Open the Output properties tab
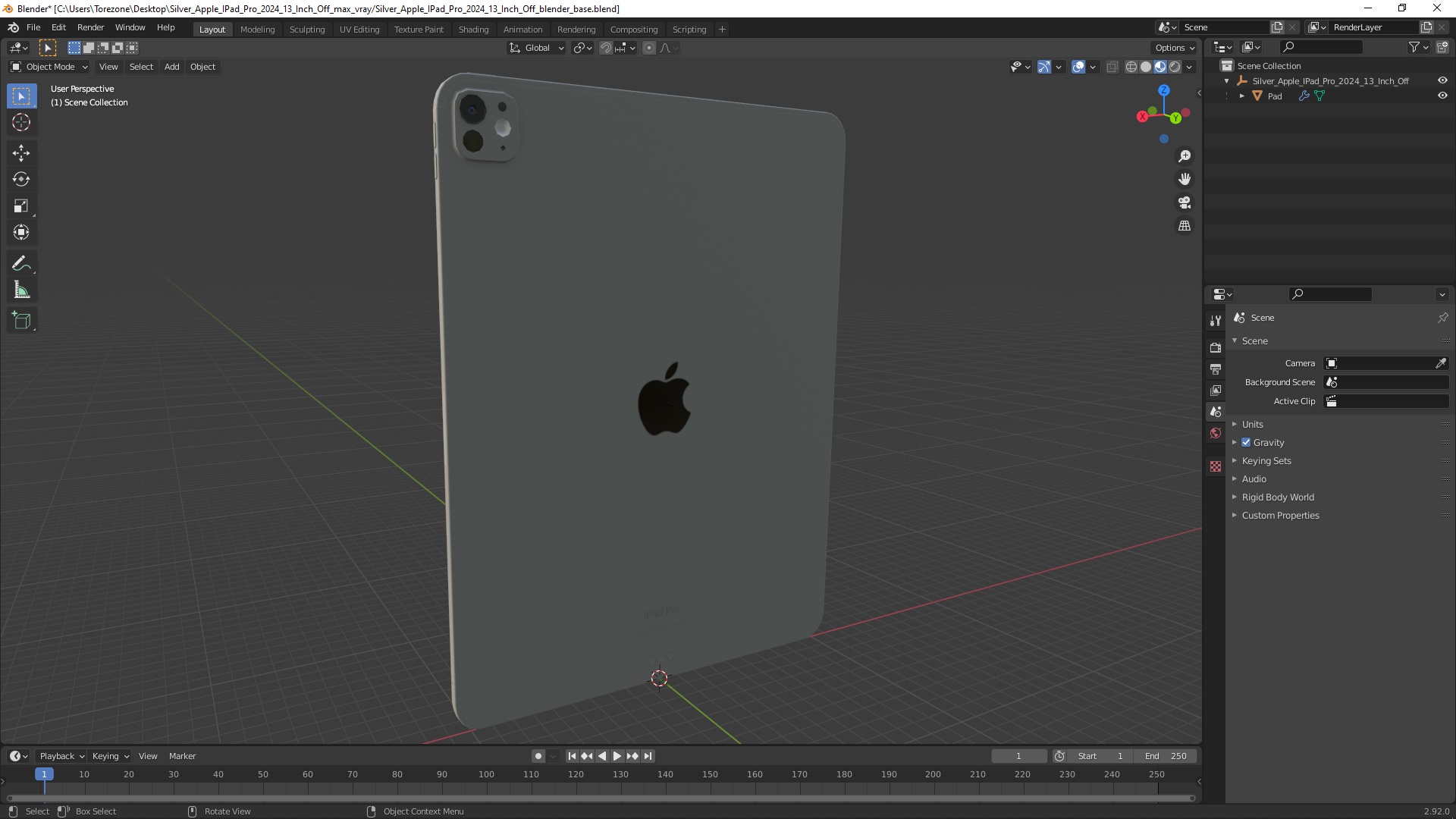1456x819 pixels. [x=1216, y=369]
